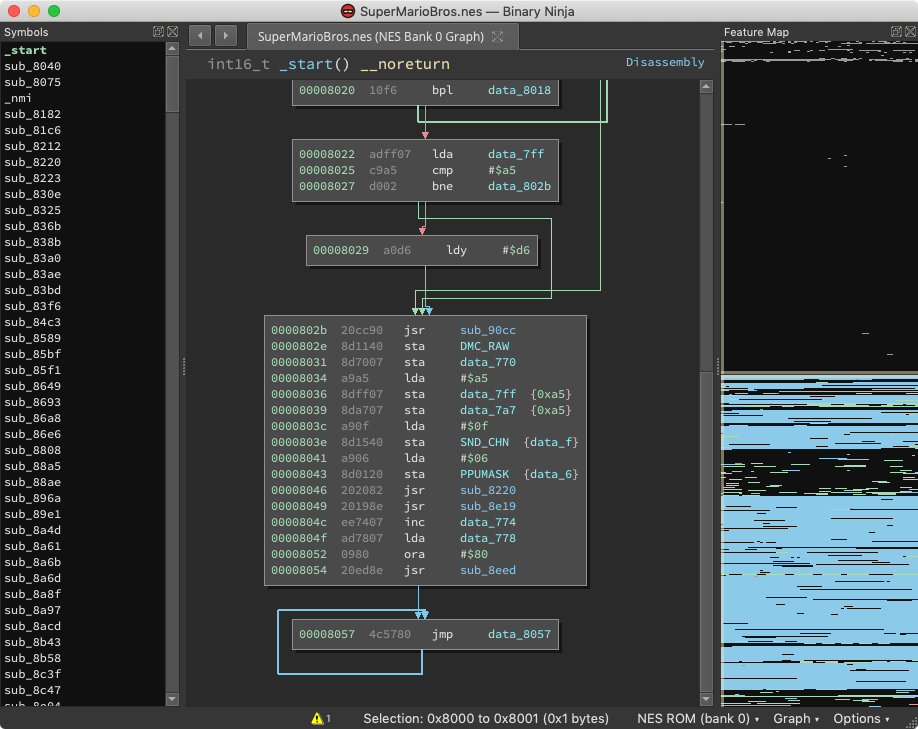Viewport: 918px width, 729px height.
Task: Select sub_8325 symbol
Action: pyautogui.click(x=32, y=210)
